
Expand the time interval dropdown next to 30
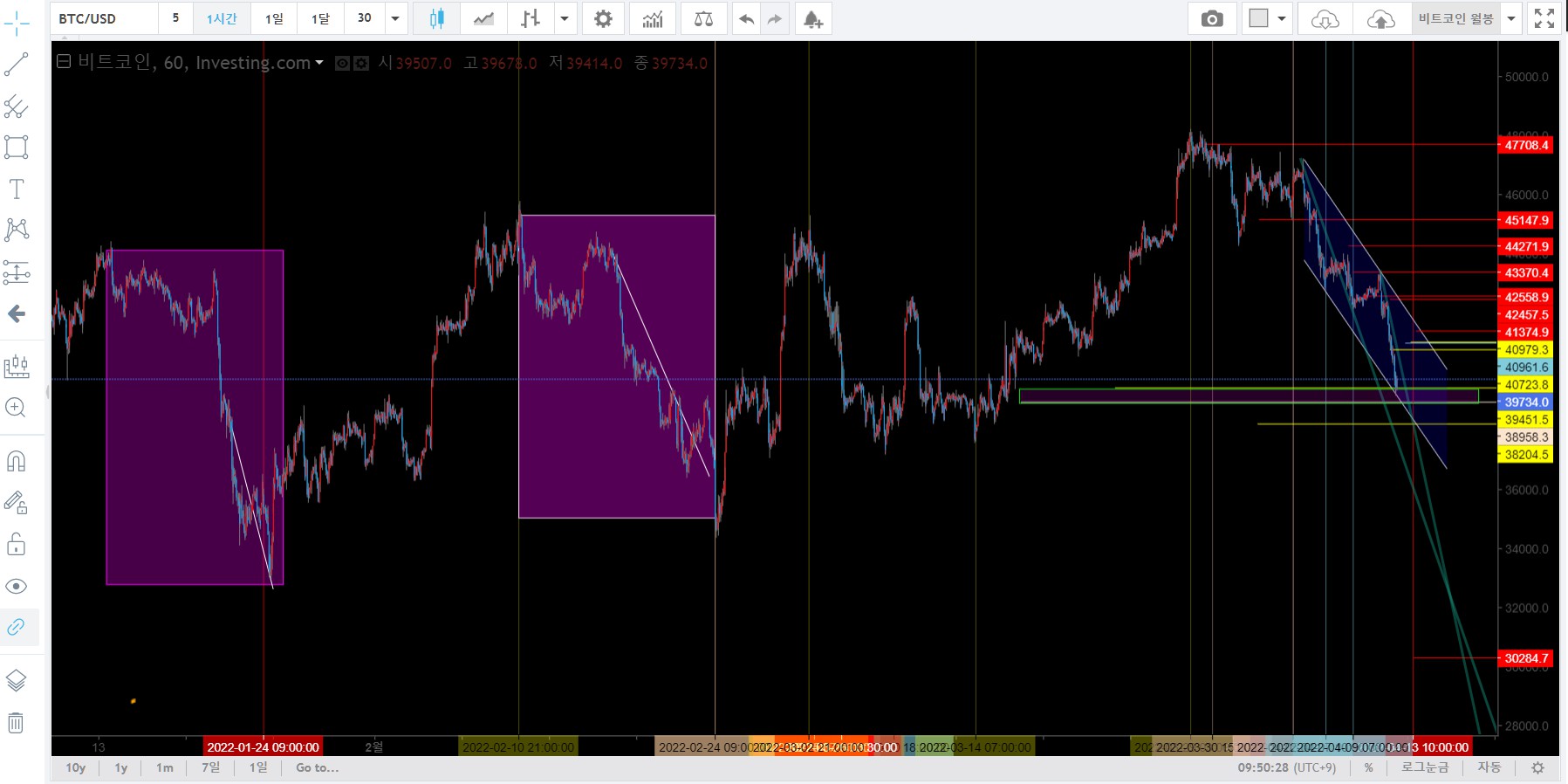coord(395,18)
